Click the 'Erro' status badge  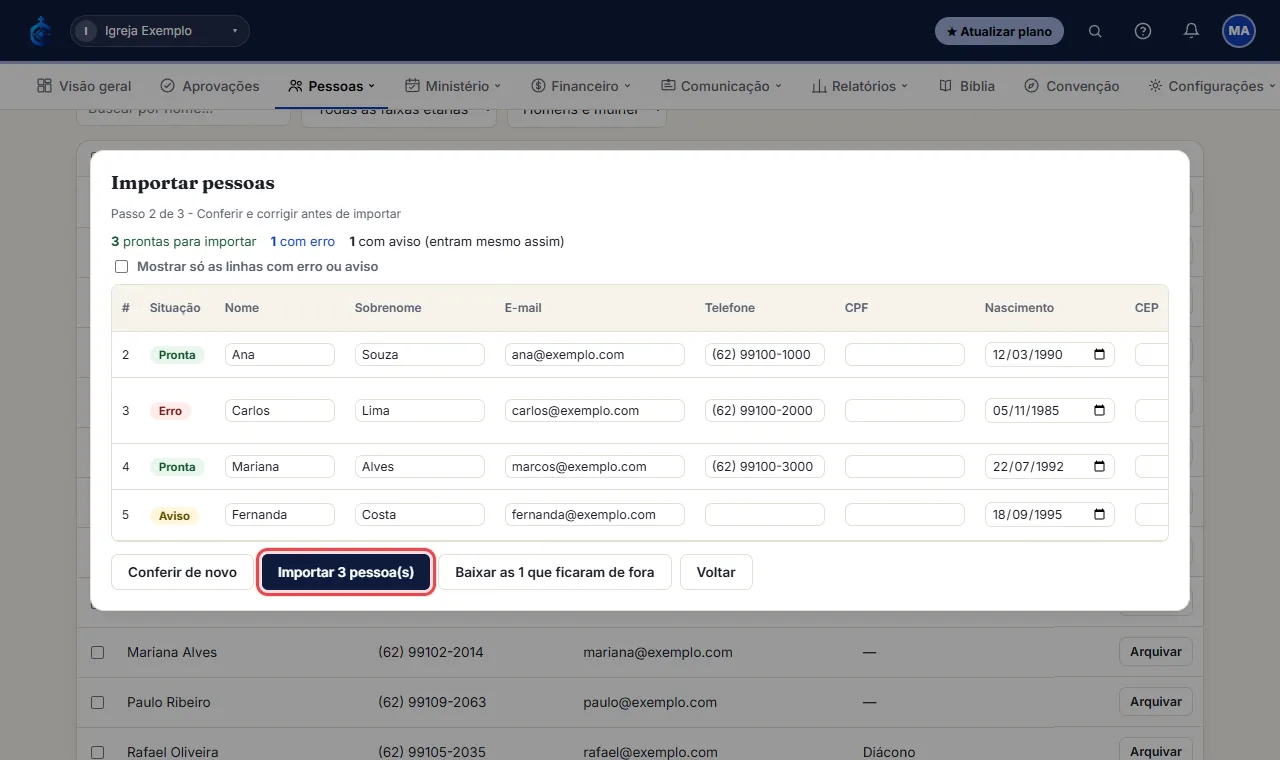(170, 411)
